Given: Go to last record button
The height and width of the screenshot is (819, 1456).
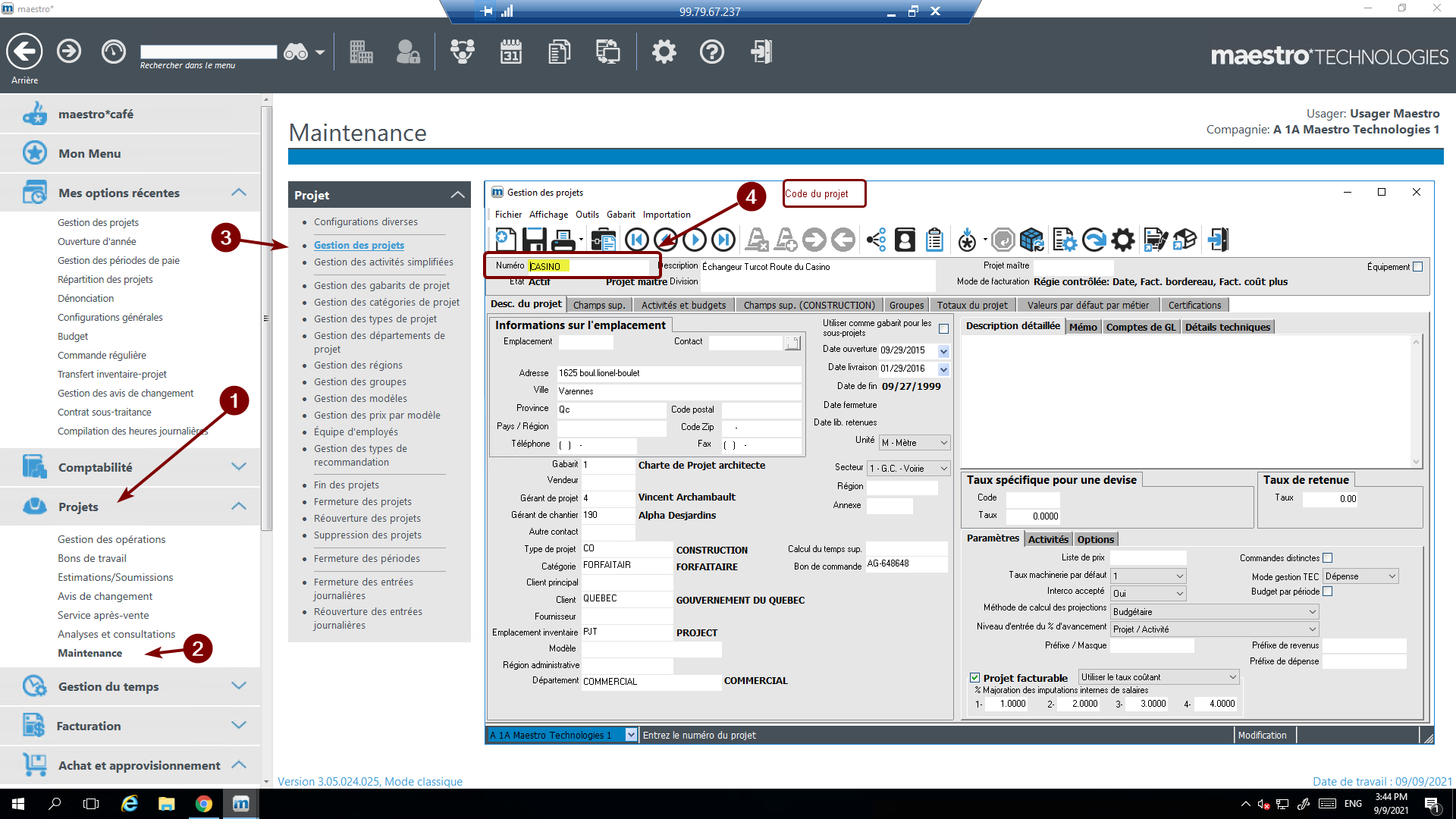Looking at the screenshot, I should 723,240.
